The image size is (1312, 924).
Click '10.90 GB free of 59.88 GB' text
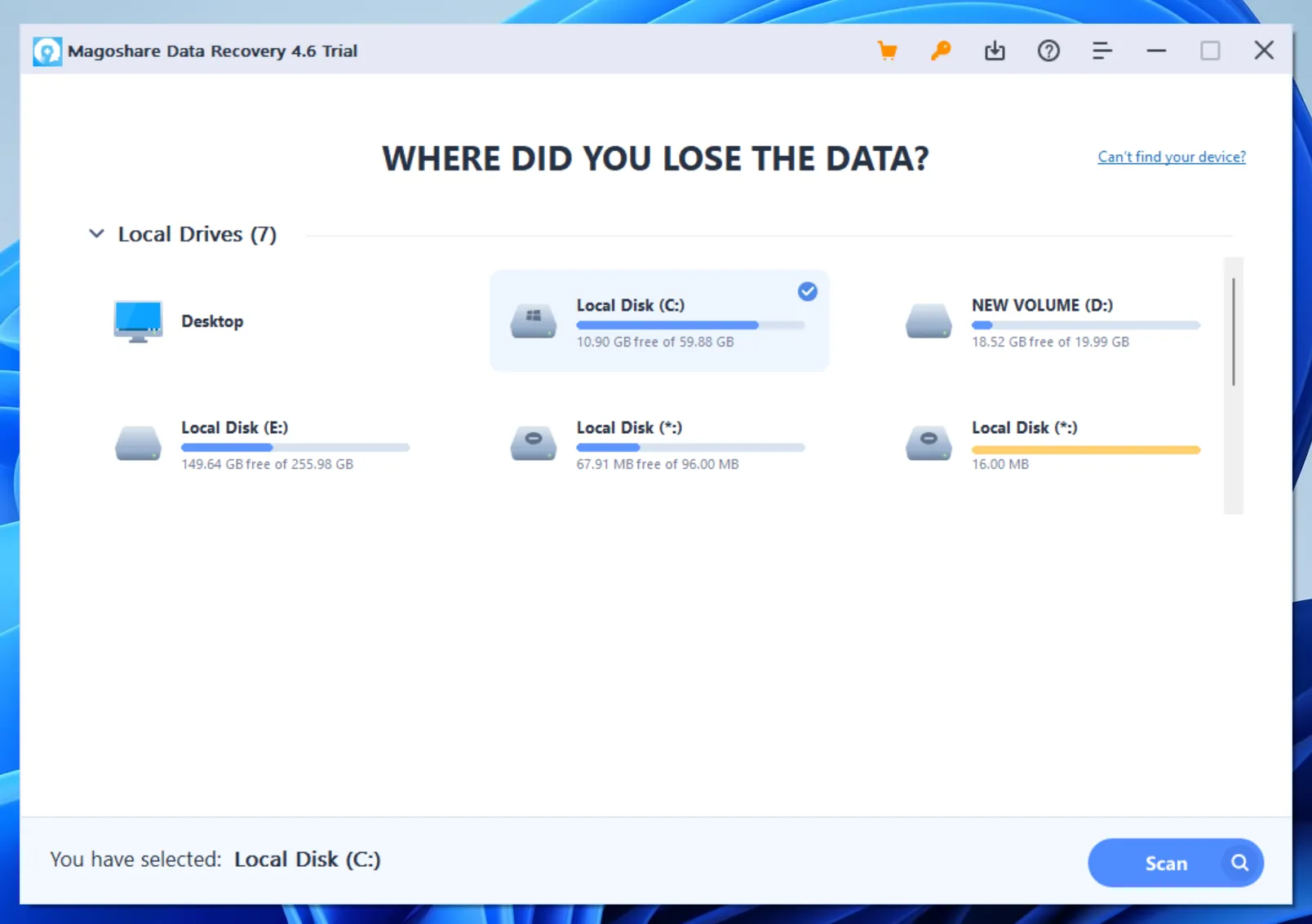tap(655, 342)
